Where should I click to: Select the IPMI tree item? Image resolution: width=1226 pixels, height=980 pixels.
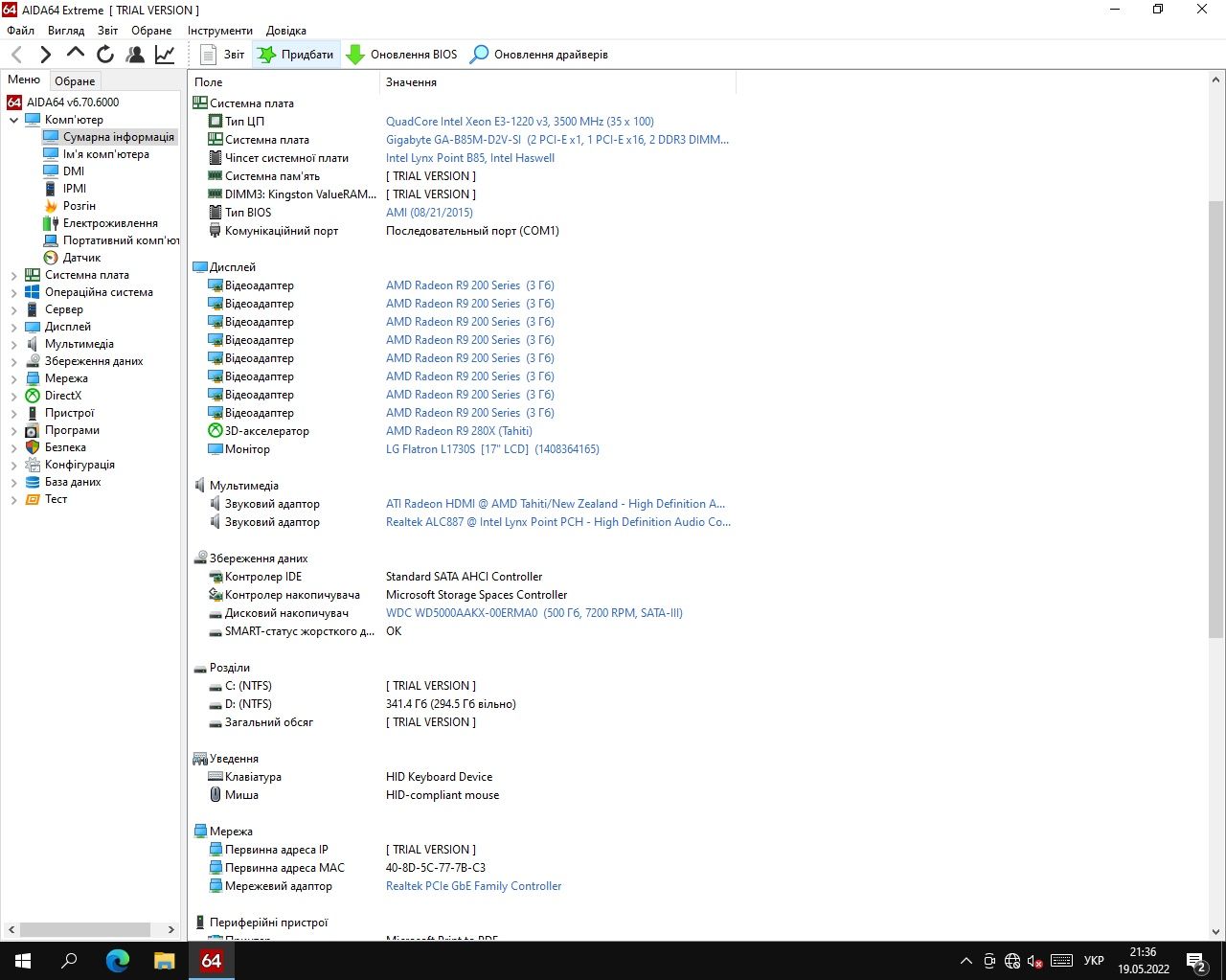pos(75,189)
